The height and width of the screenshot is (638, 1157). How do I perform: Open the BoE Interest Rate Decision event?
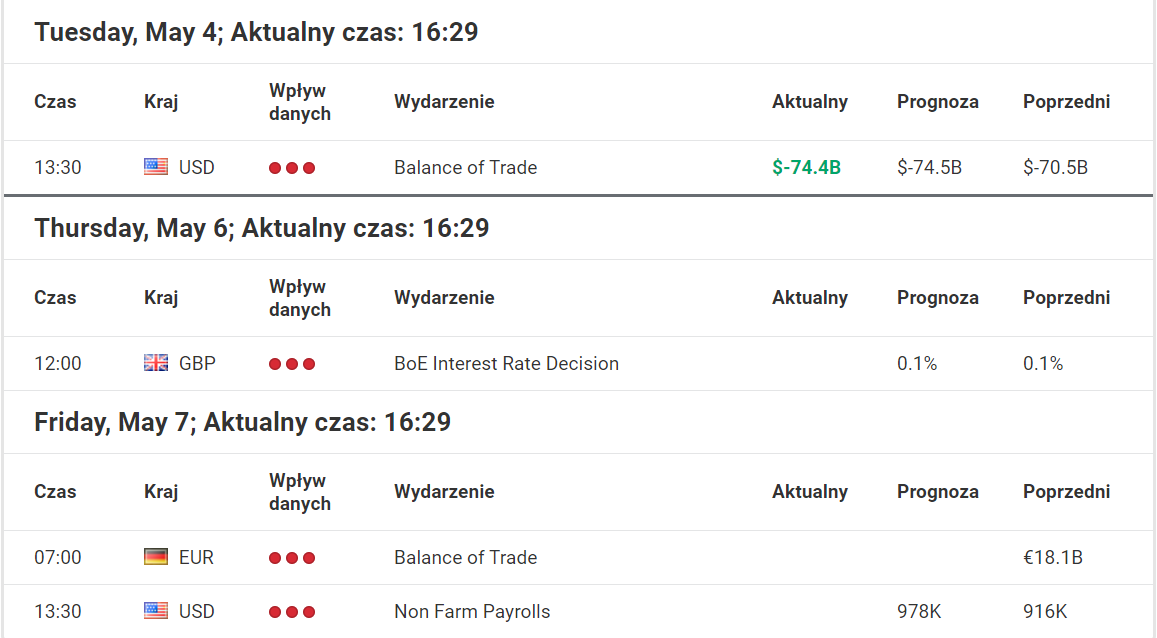pos(506,364)
